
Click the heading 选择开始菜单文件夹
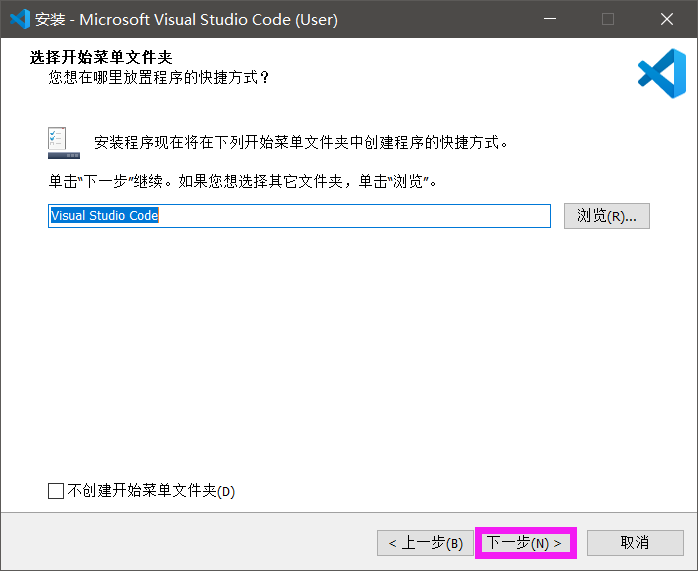101,57
